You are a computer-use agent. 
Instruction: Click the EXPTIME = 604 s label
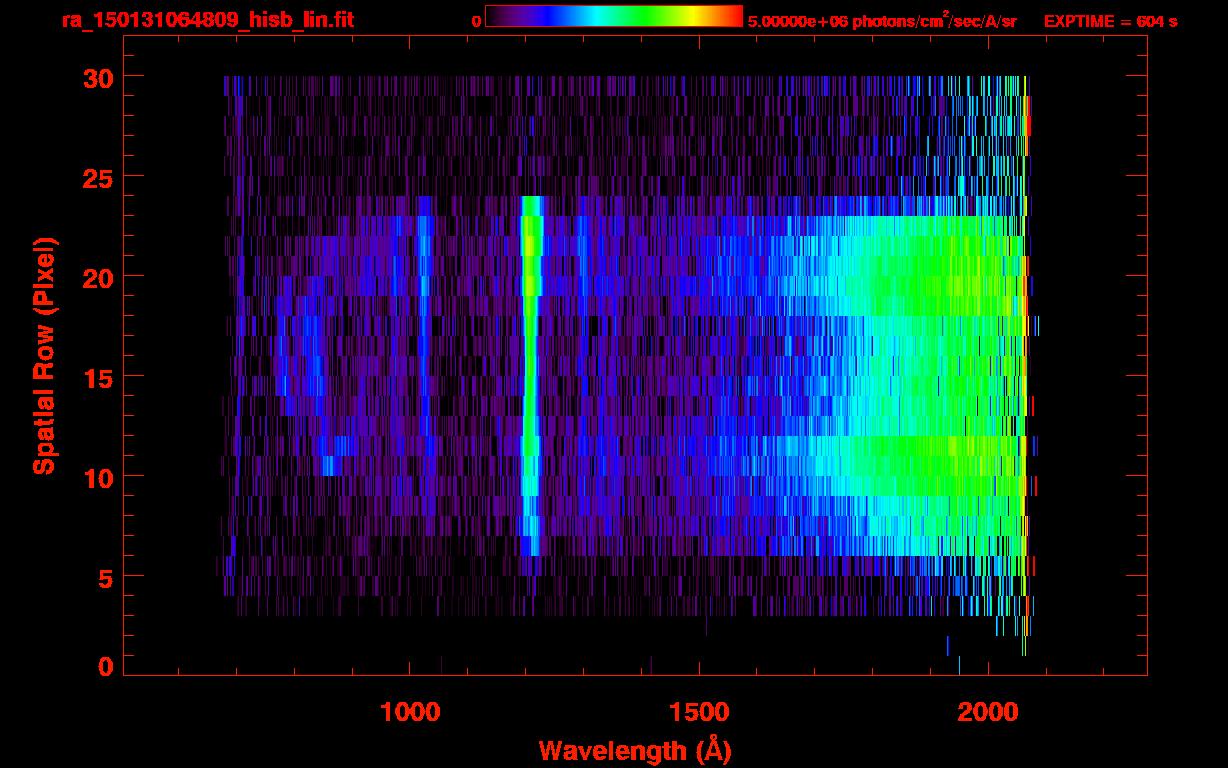coord(1110,21)
